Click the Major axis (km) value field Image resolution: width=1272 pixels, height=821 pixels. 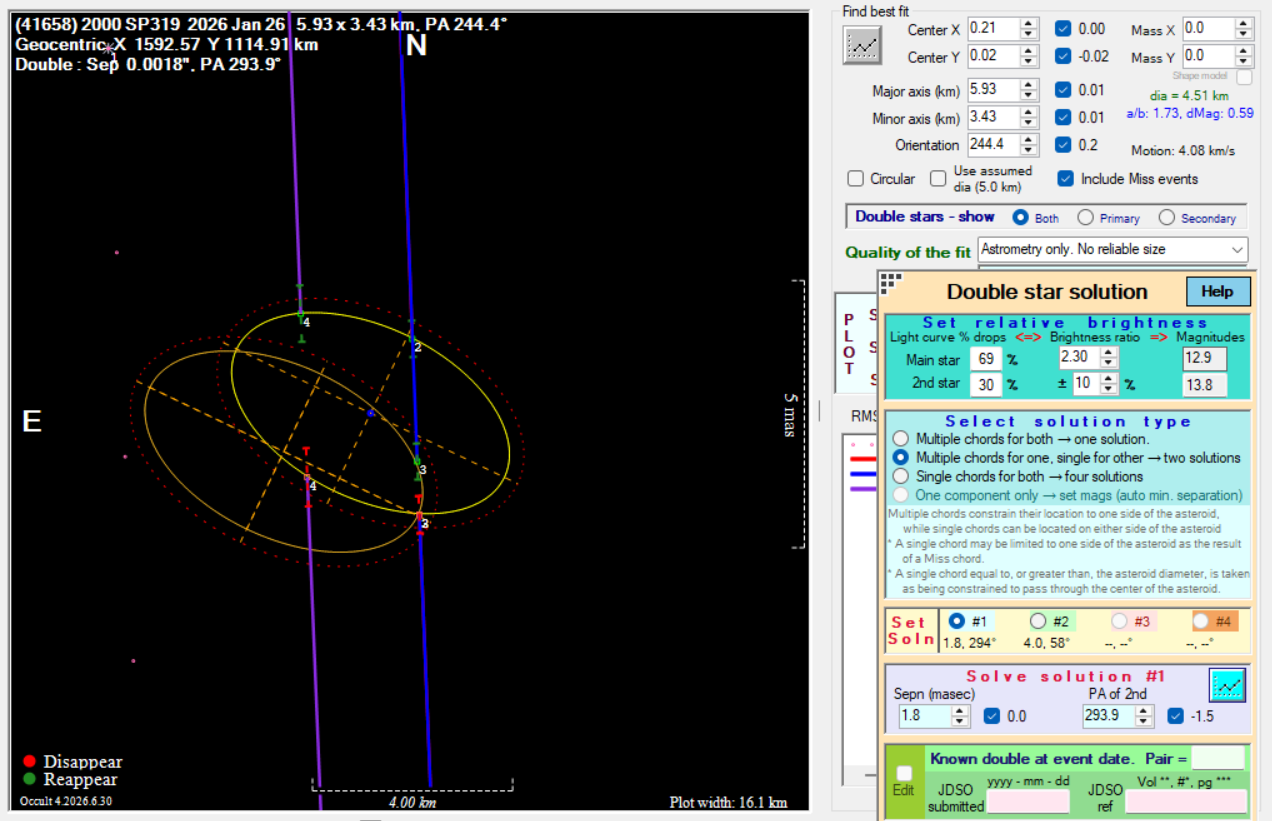point(994,90)
